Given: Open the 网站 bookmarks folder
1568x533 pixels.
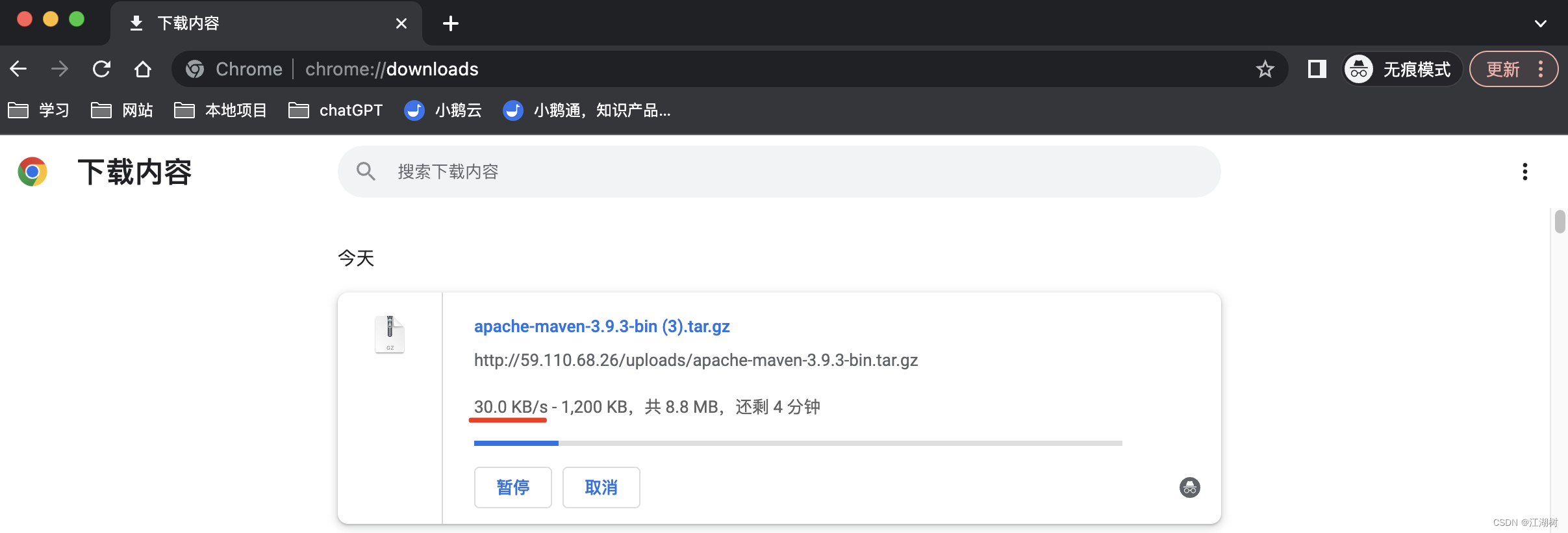Looking at the screenshot, I should click(x=122, y=110).
